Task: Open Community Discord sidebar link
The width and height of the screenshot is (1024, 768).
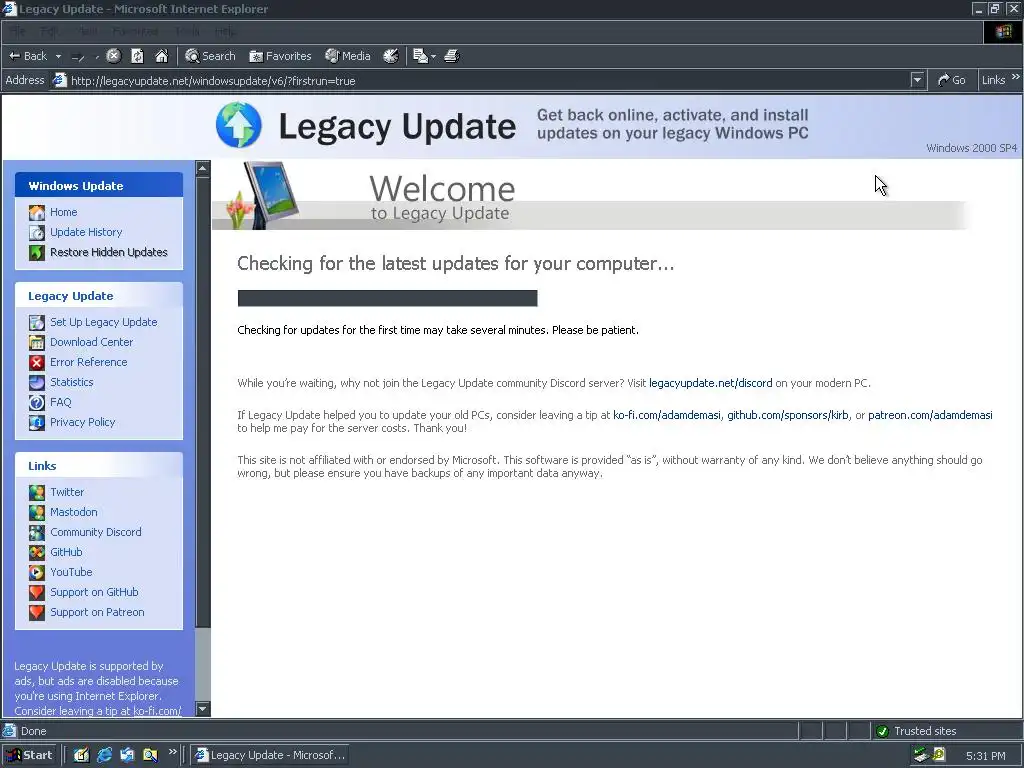Action: (x=95, y=532)
